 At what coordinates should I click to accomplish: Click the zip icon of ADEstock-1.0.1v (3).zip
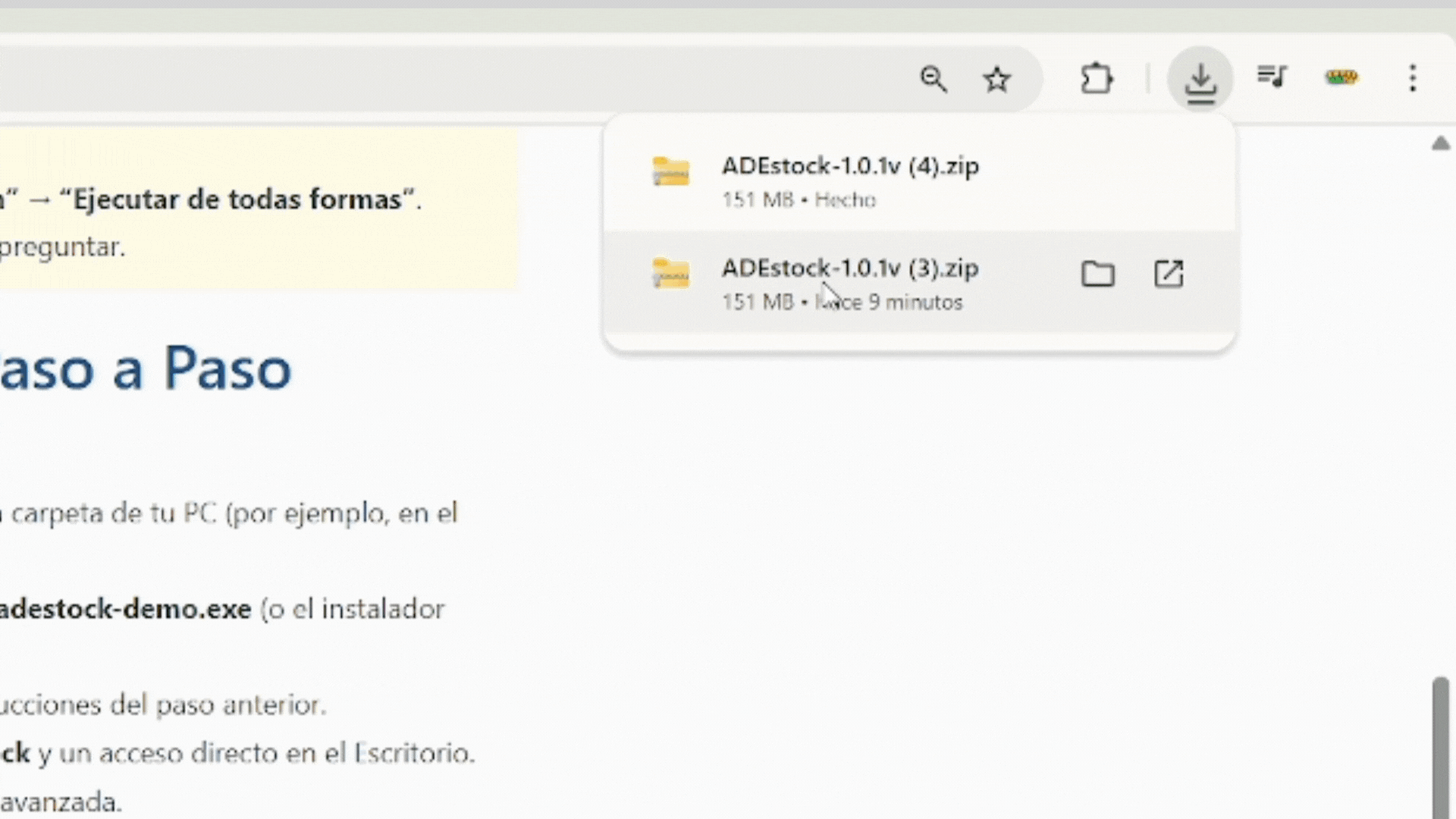coord(670,274)
